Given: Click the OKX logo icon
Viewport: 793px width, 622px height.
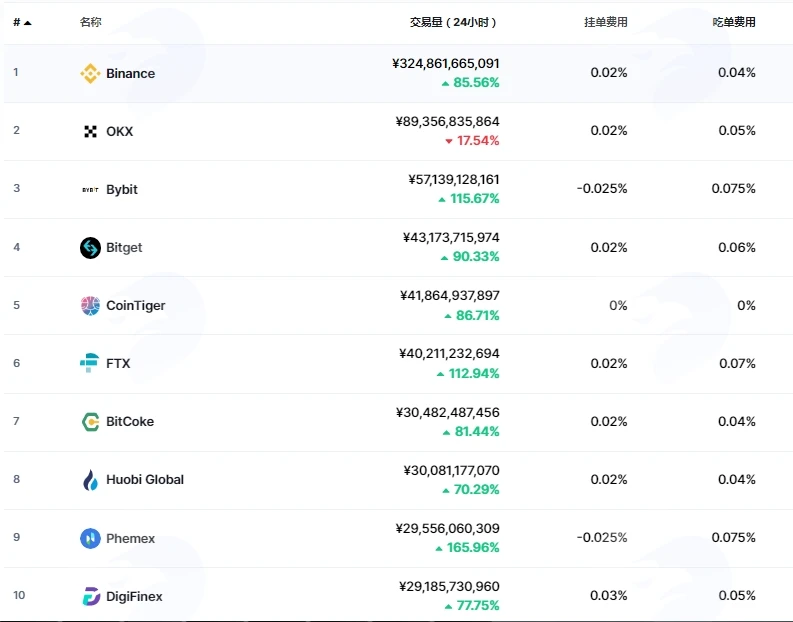Looking at the screenshot, I should [x=90, y=131].
